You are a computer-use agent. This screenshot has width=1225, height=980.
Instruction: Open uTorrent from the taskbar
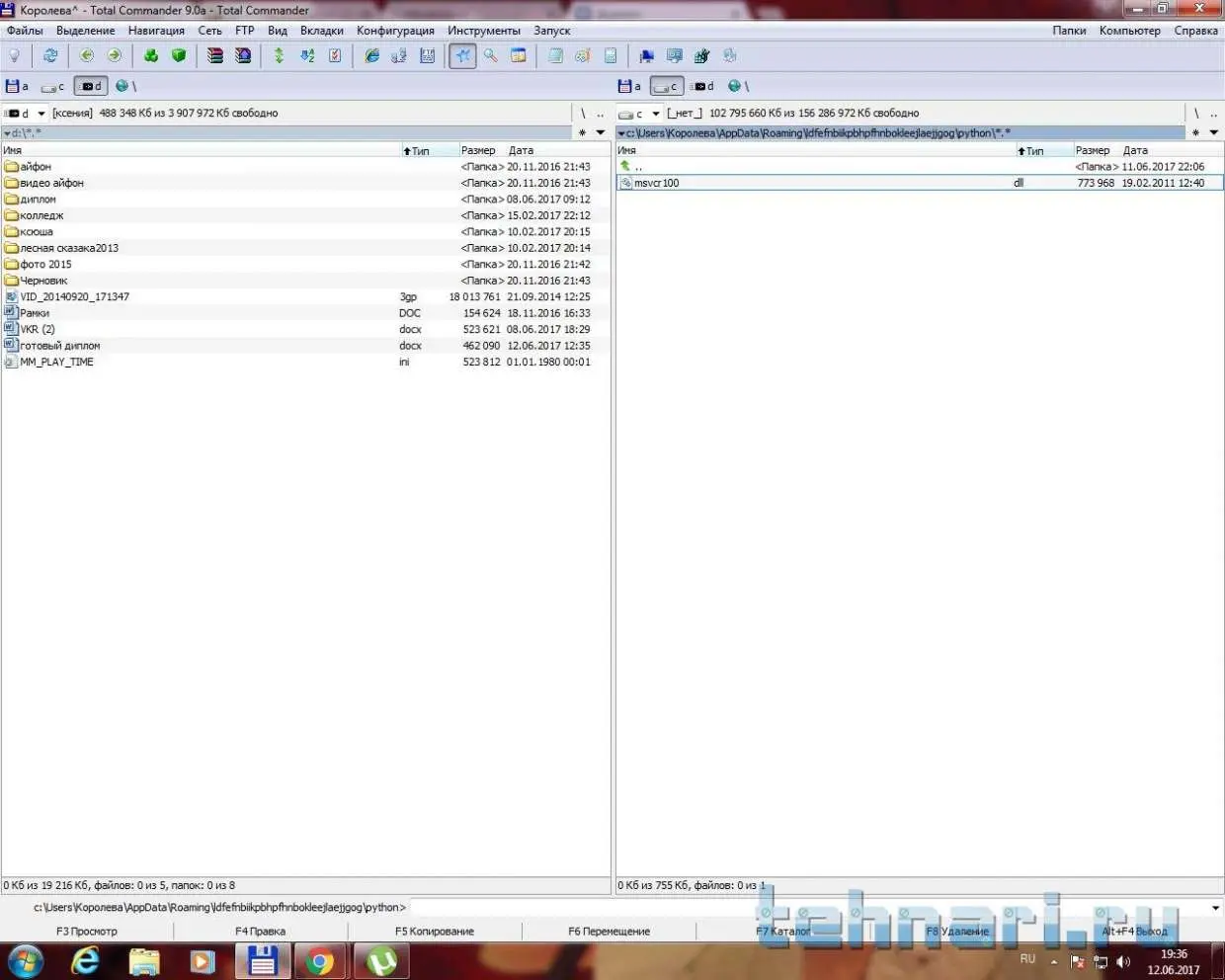(x=381, y=960)
